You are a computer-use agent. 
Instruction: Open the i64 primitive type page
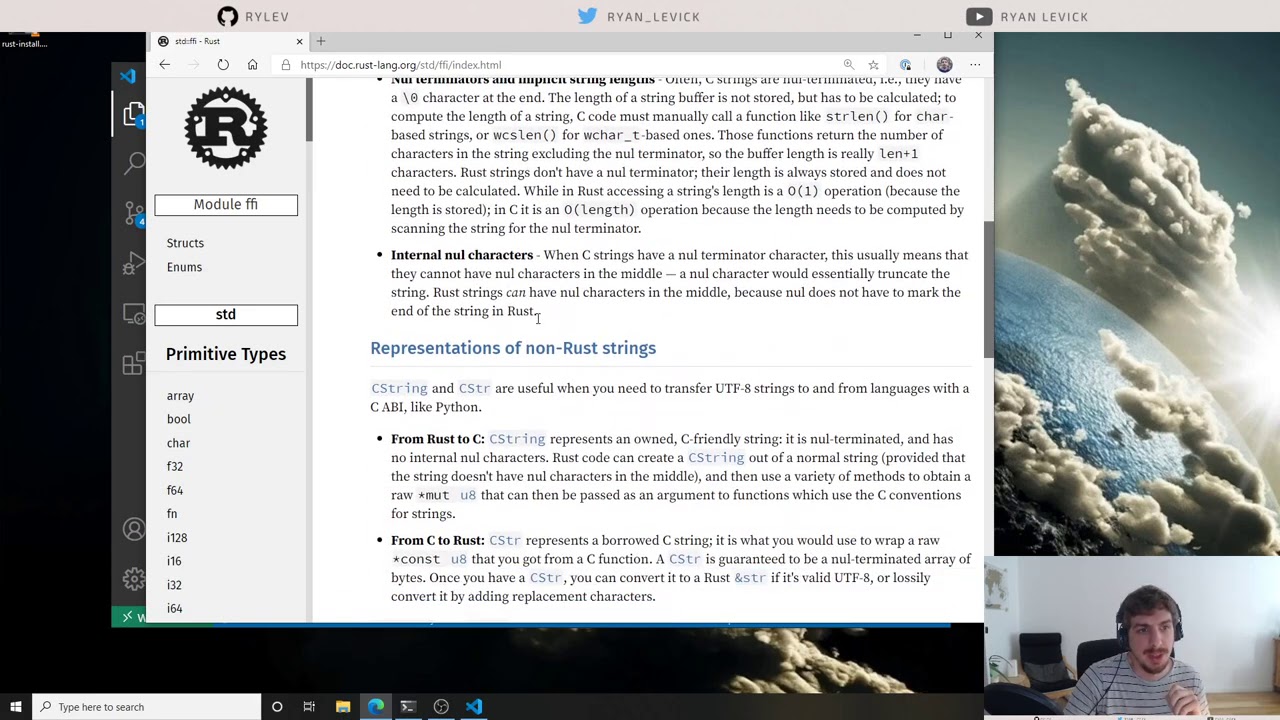[174, 608]
